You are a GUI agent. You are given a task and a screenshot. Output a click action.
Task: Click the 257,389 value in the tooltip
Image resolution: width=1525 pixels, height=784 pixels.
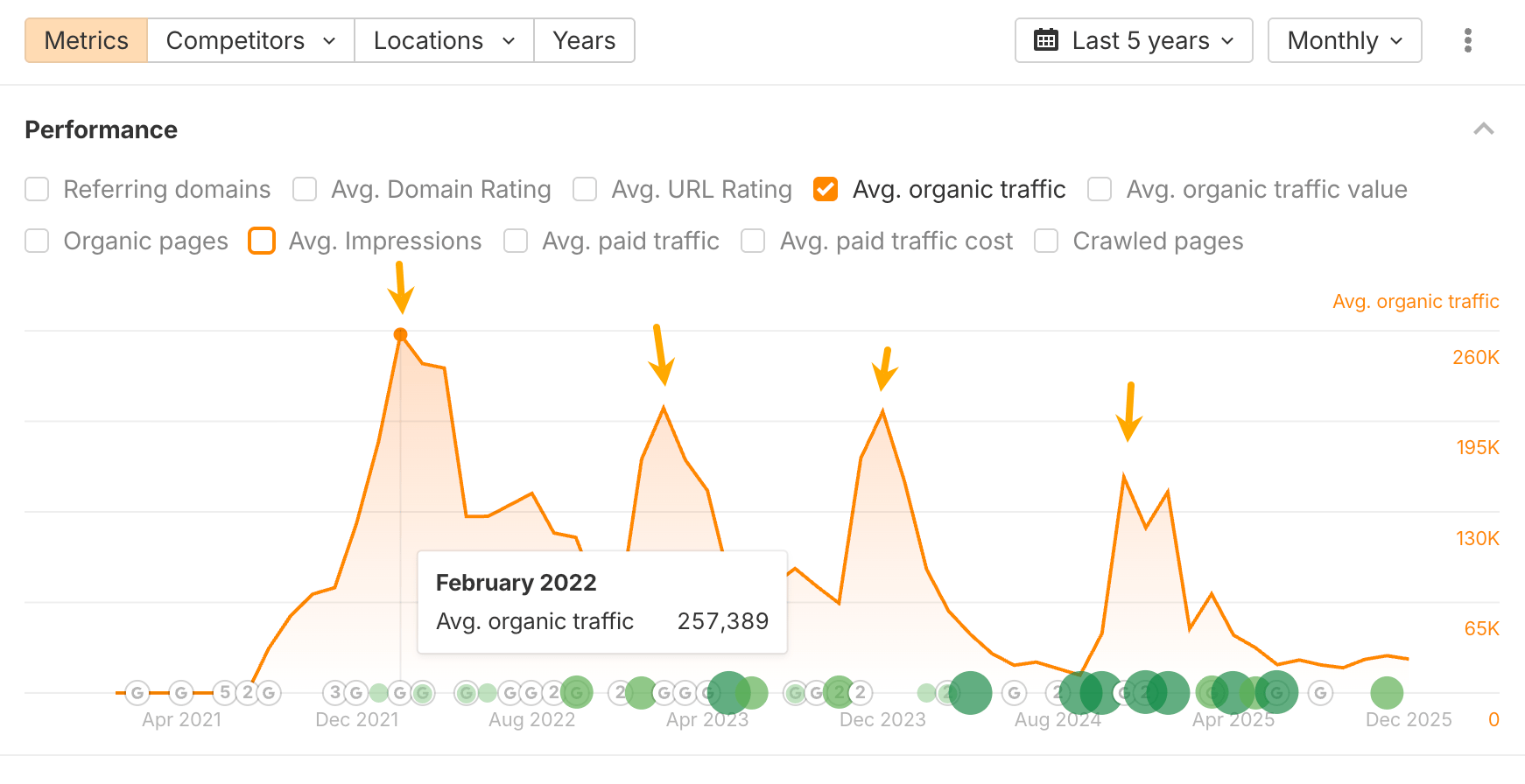pos(723,621)
